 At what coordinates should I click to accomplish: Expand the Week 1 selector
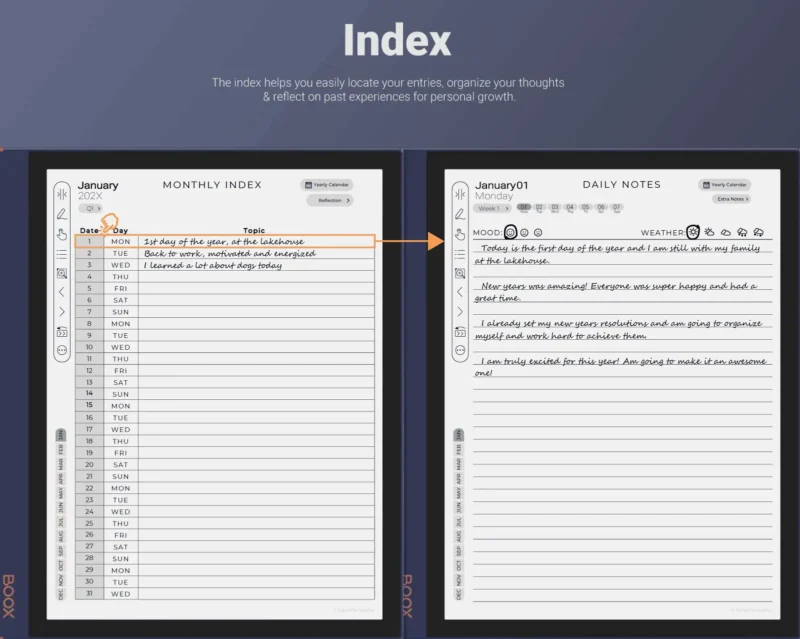493,208
